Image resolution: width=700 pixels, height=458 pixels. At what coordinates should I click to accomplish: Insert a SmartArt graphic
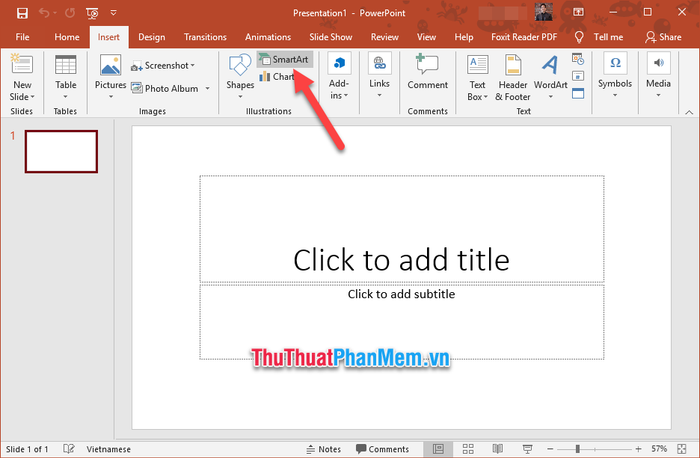[x=284, y=60]
